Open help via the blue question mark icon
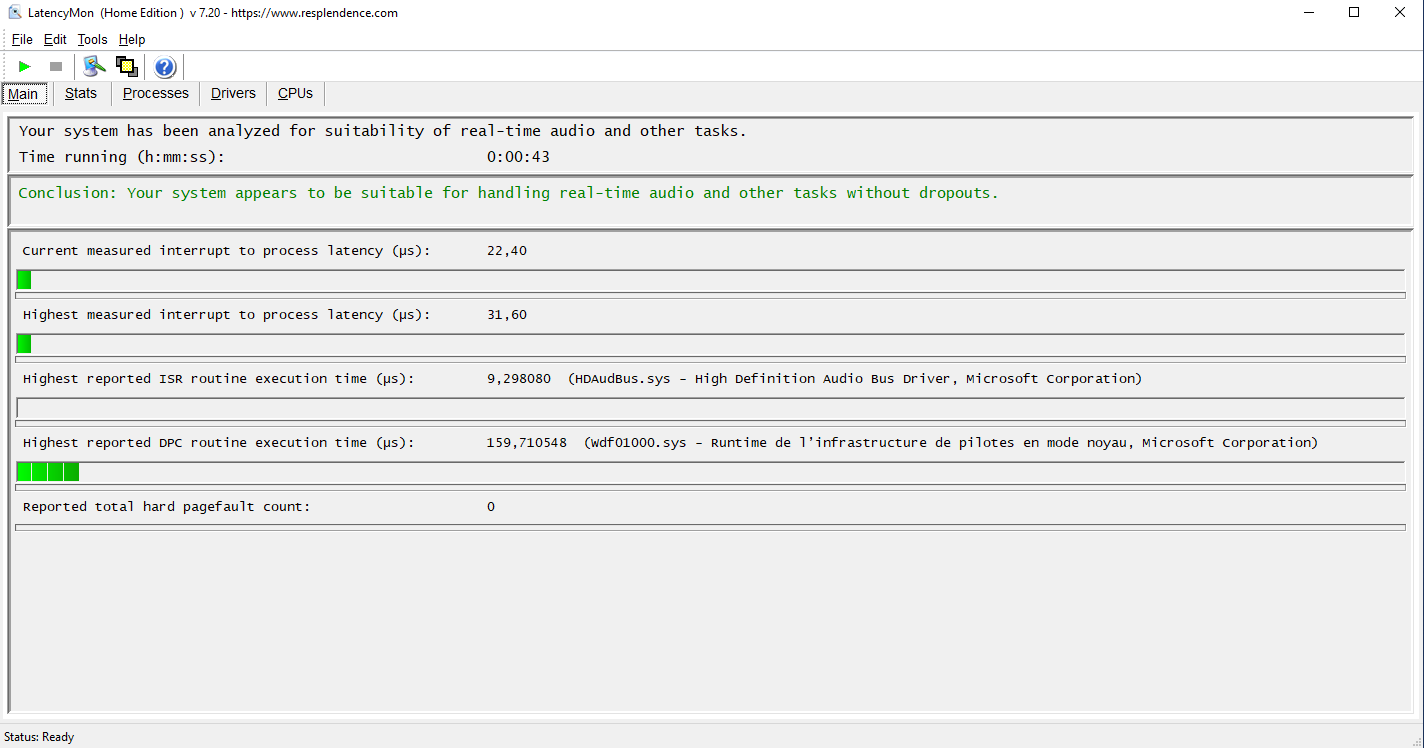Image resolution: width=1424 pixels, height=748 pixels. coord(165,67)
